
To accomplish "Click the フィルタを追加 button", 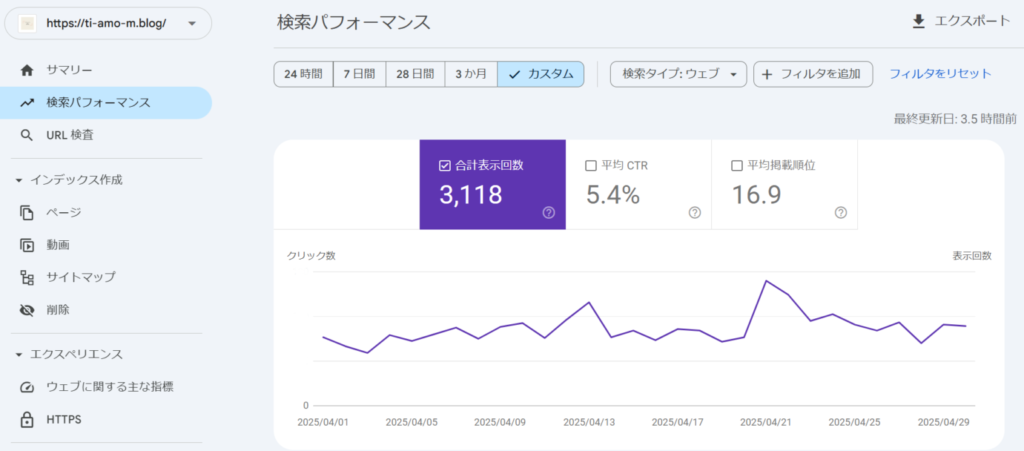I will pos(813,74).
